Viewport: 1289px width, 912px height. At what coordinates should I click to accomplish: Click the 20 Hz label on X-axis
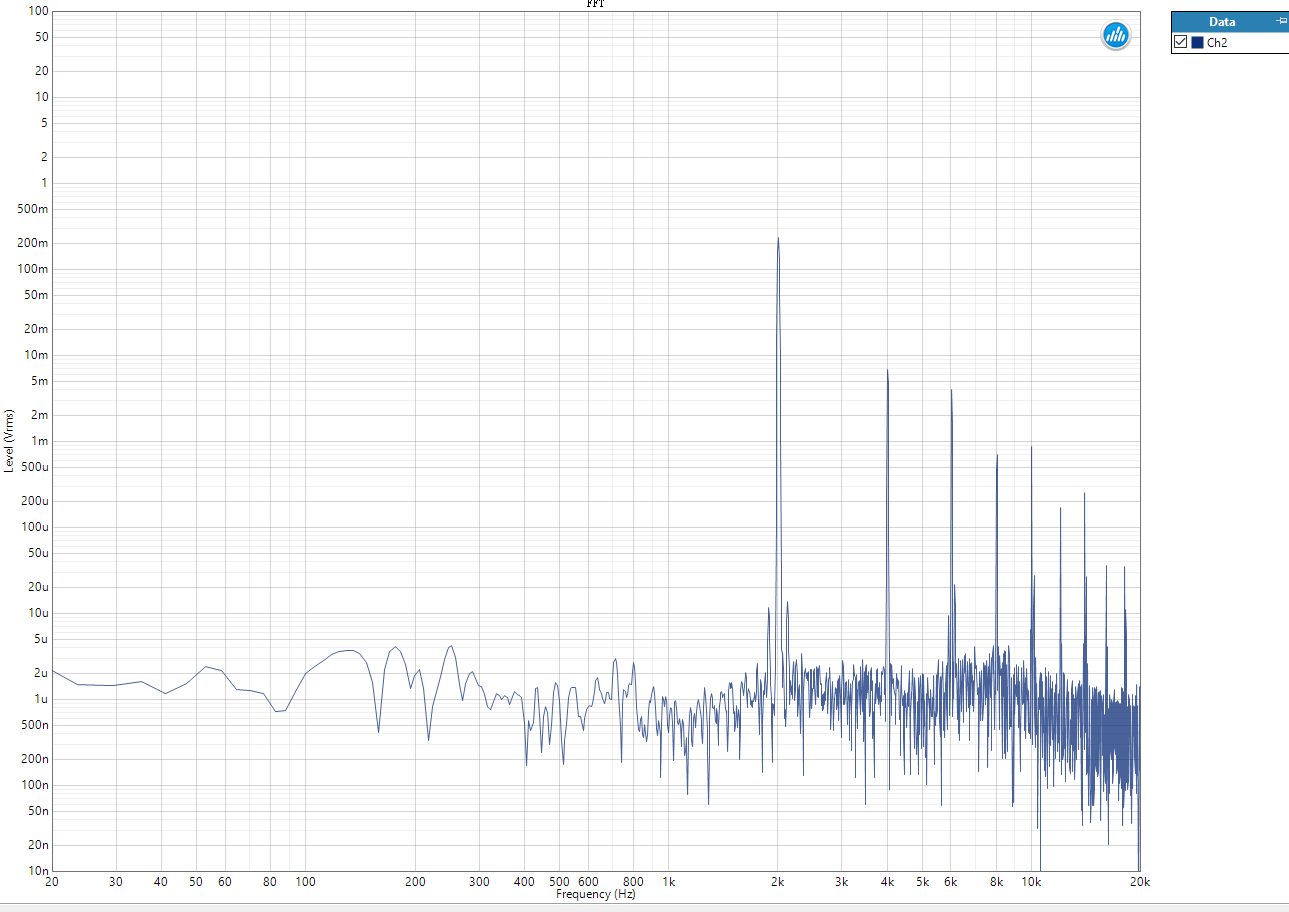coord(52,882)
